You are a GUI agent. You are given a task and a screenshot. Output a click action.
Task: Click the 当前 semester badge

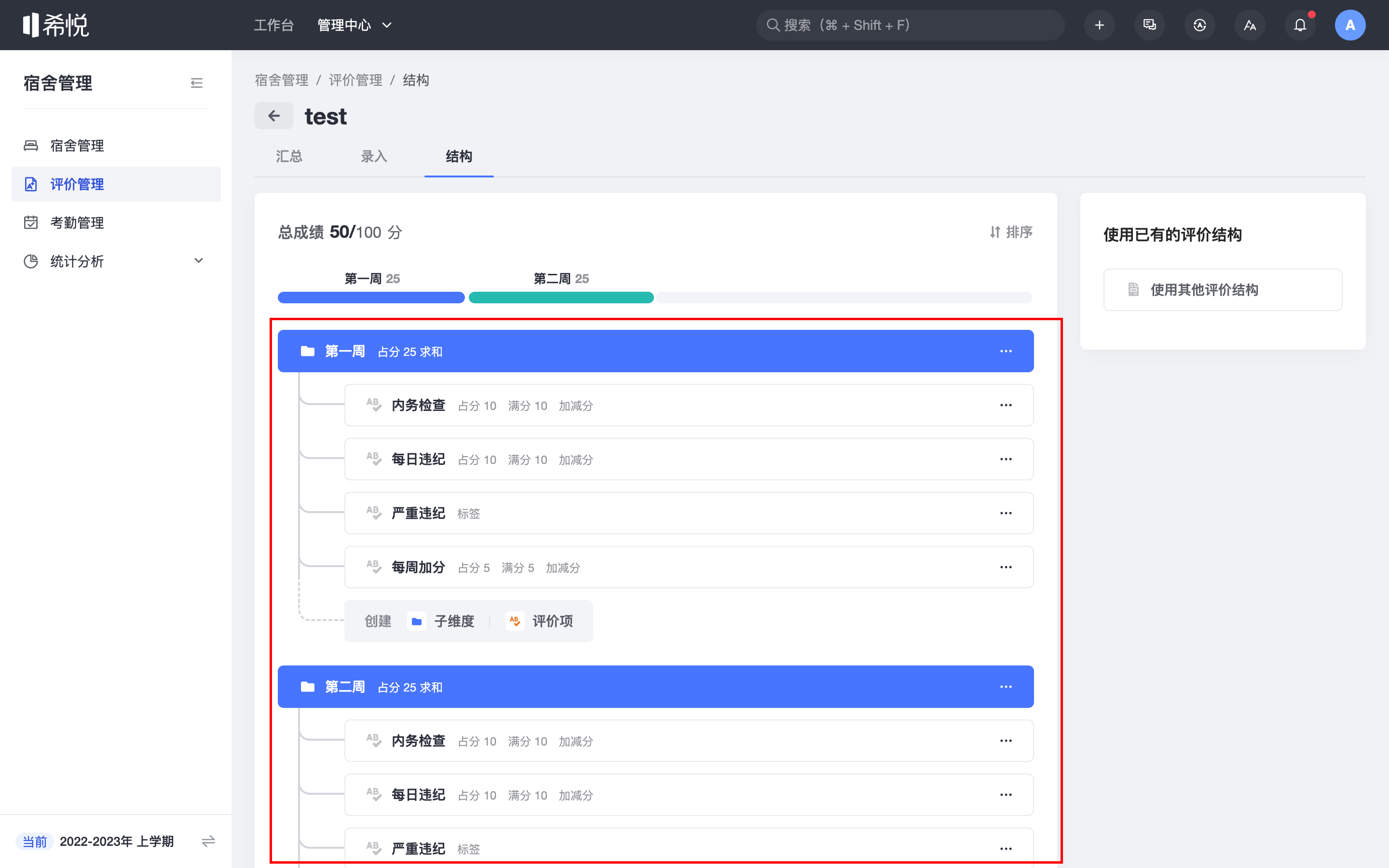34,841
